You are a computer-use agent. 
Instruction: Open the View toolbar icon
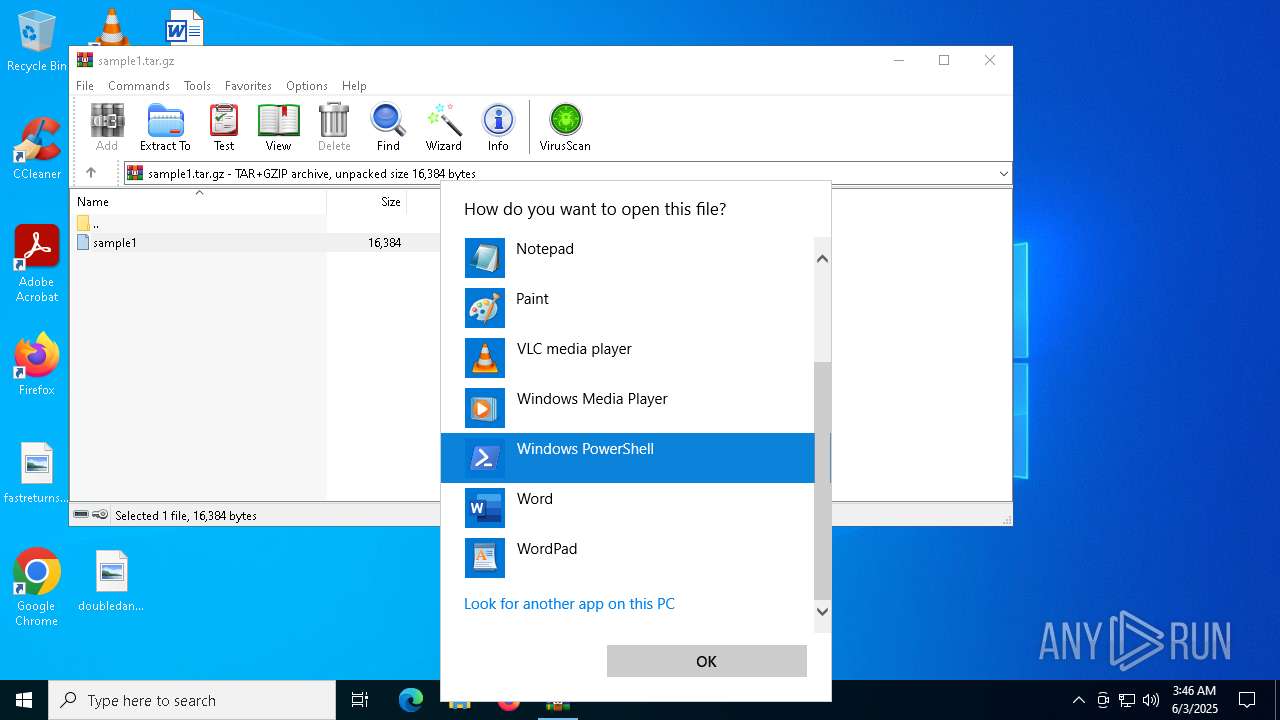278,127
